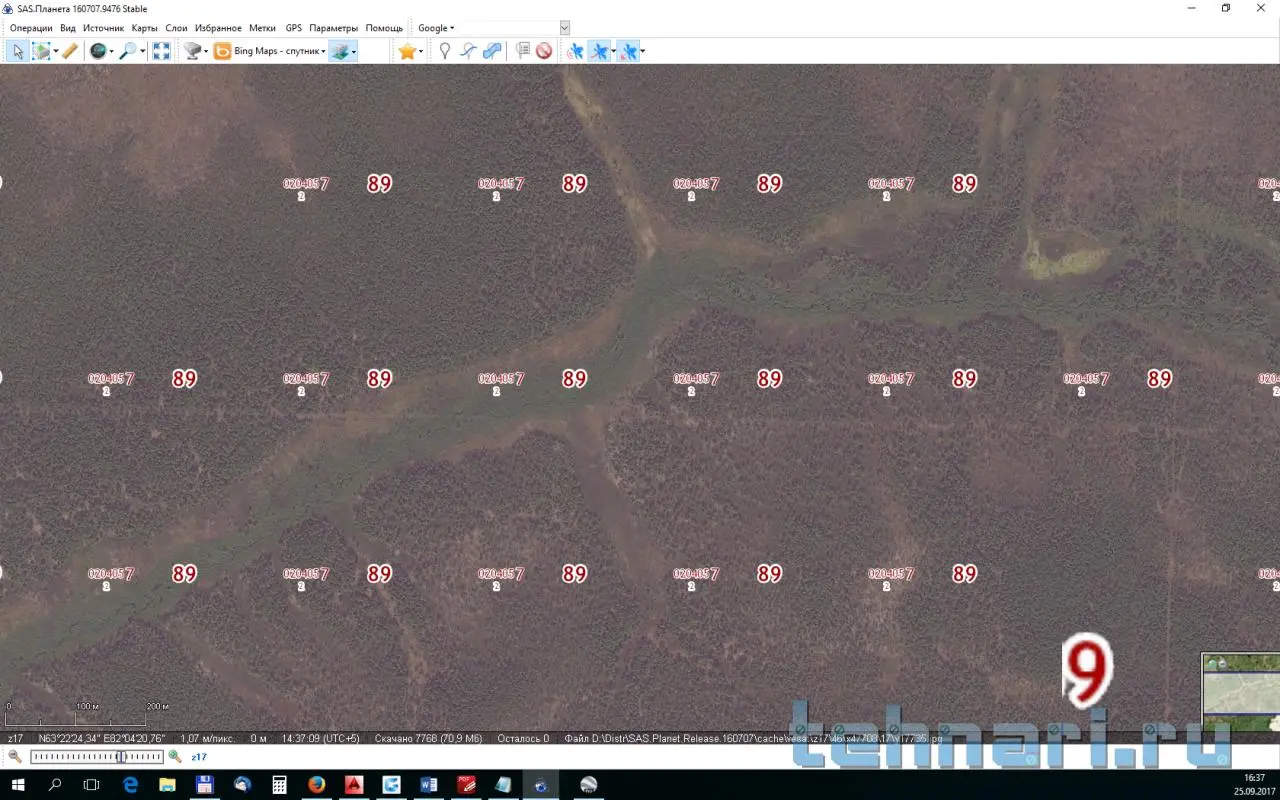Expand the tile source dropdown arrow
Image resolution: width=1280 pixels, height=800 pixels.
coord(206,51)
